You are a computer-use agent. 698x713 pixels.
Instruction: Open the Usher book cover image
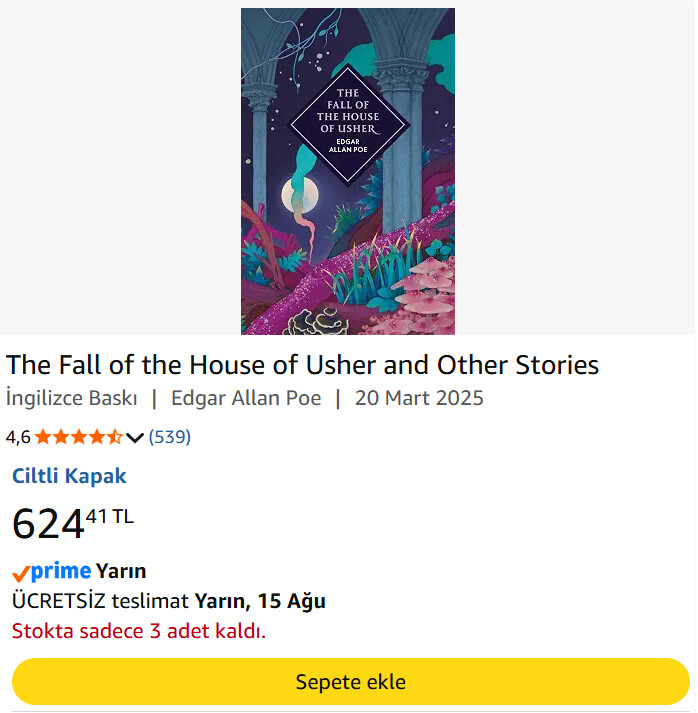(348, 171)
